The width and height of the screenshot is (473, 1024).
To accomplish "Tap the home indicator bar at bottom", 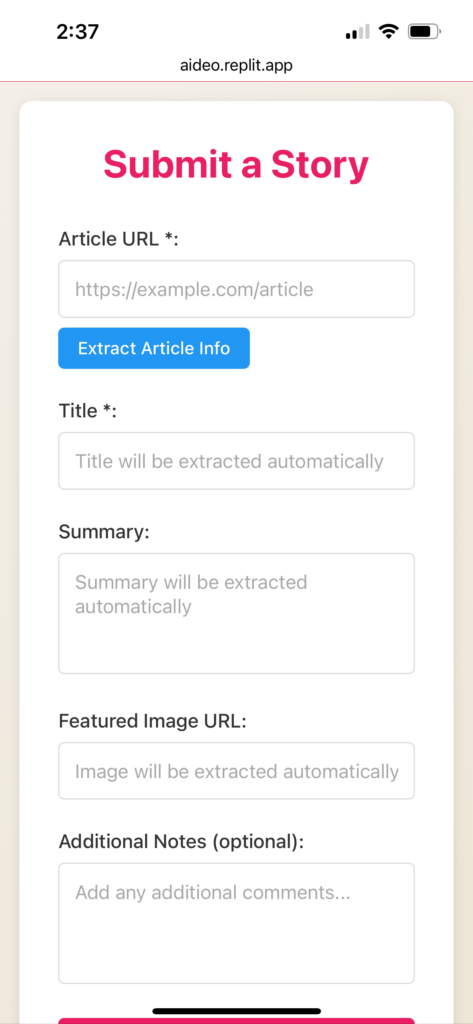I will tap(236, 1011).
